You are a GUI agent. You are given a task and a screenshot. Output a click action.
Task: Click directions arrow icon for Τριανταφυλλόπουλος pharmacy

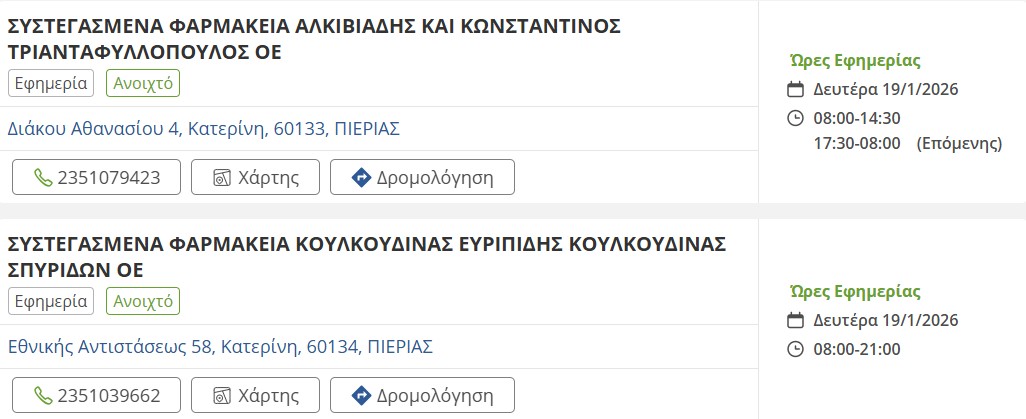pos(362,178)
